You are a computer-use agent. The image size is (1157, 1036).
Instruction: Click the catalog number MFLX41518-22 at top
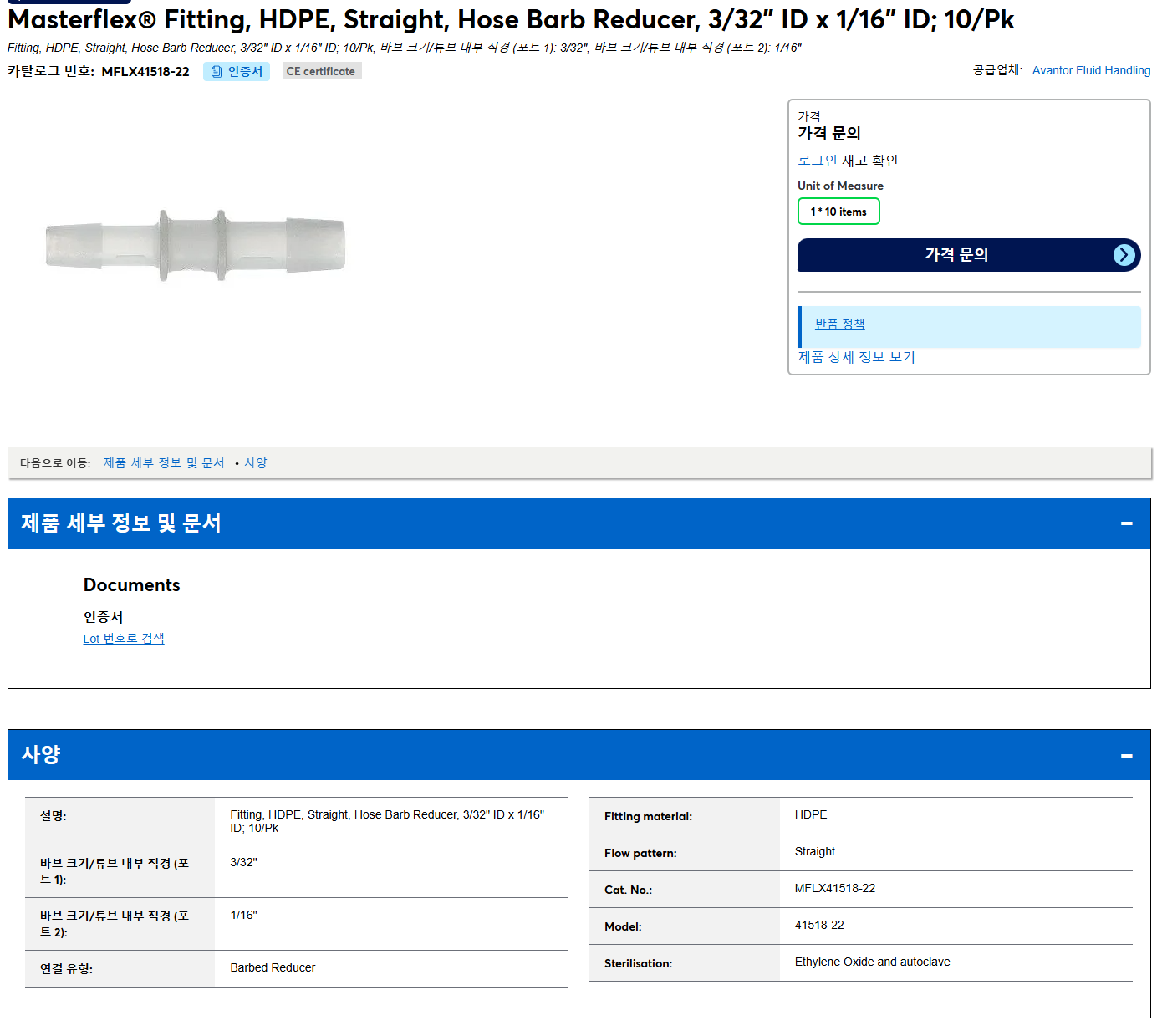click(145, 72)
